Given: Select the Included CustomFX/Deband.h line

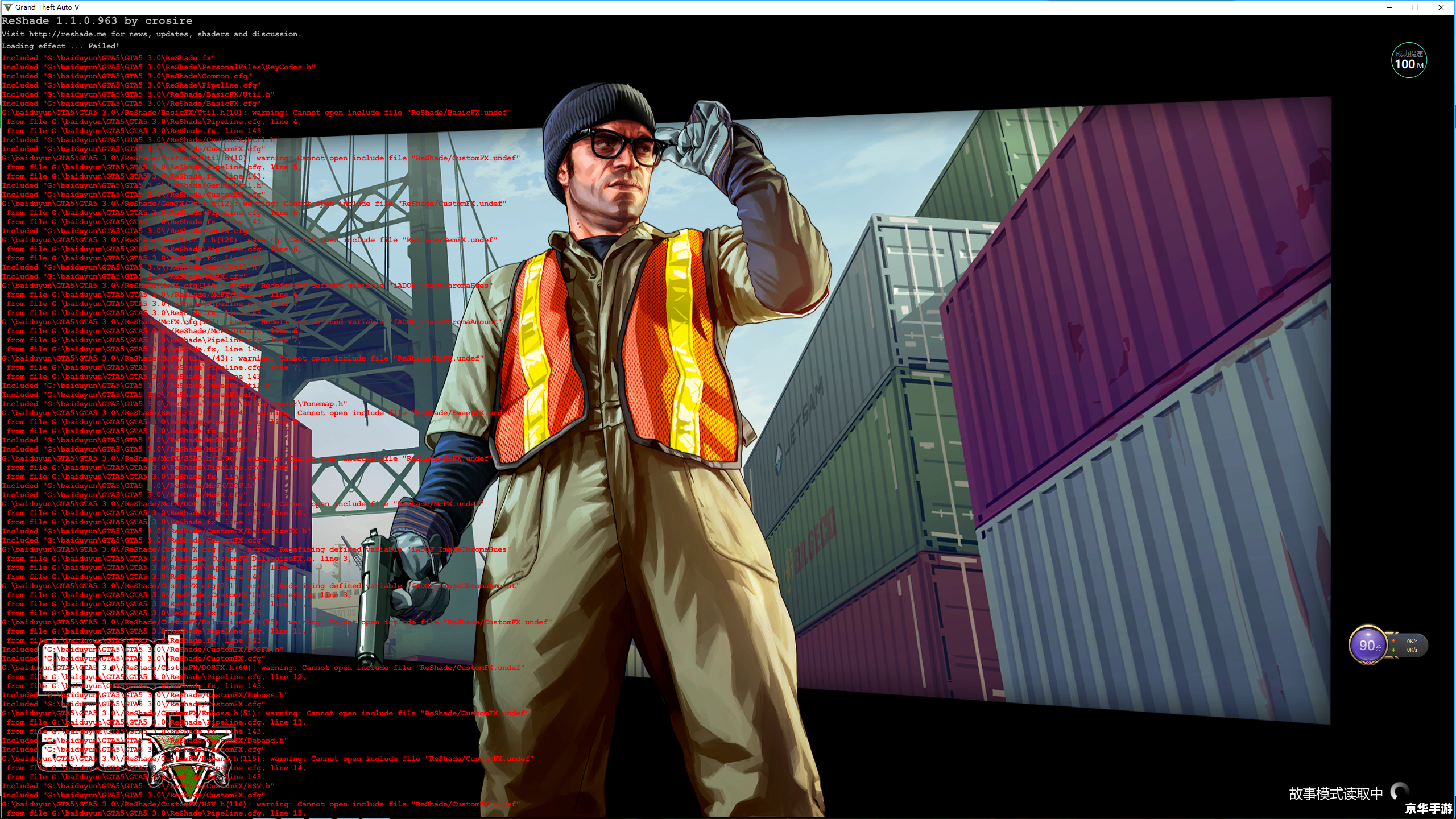Looking at the screenshot, I should point(145,741).
